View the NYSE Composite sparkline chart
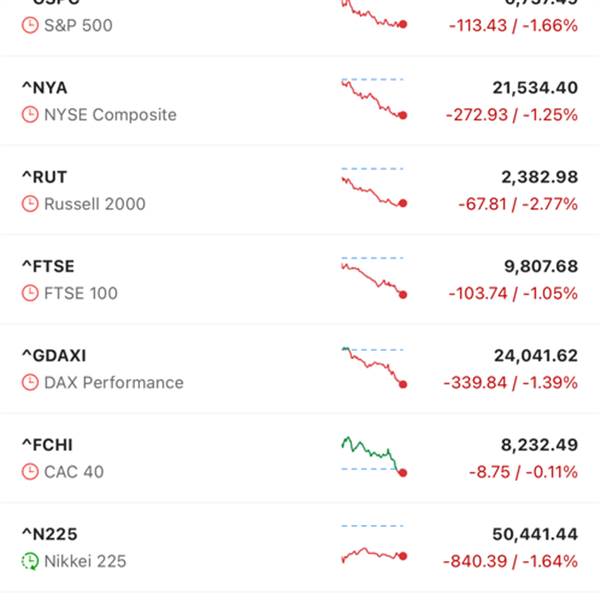This screenshot has height=600, width=600. tap(373, 98)
